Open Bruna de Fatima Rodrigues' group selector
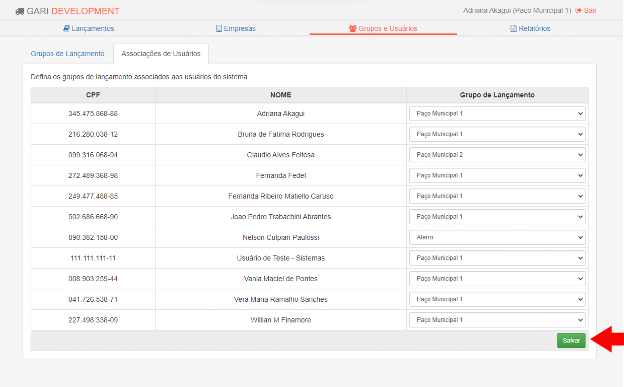 click(497, 134)
